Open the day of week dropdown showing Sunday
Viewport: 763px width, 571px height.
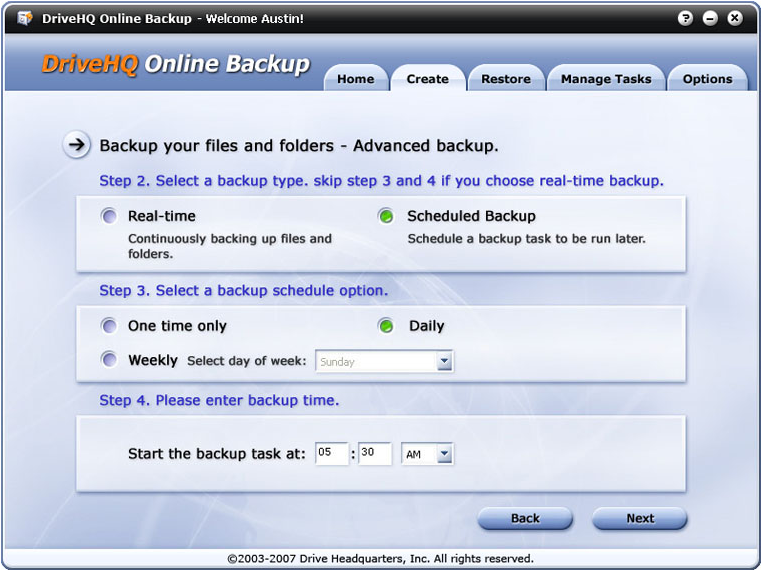click(384, 361)
